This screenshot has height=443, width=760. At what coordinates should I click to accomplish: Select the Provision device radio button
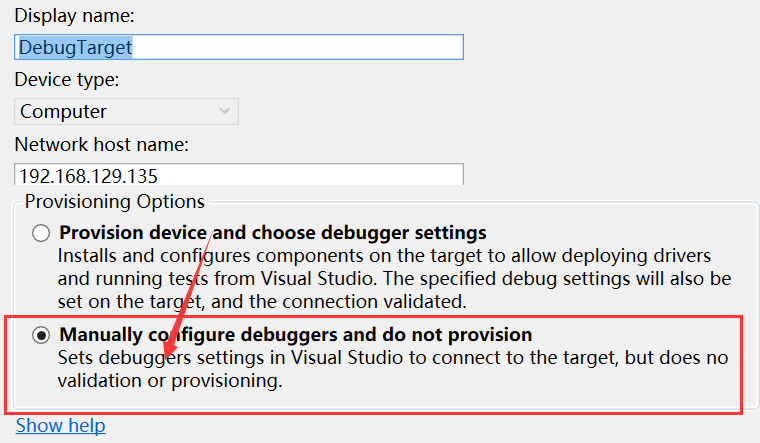pos(41,233)
